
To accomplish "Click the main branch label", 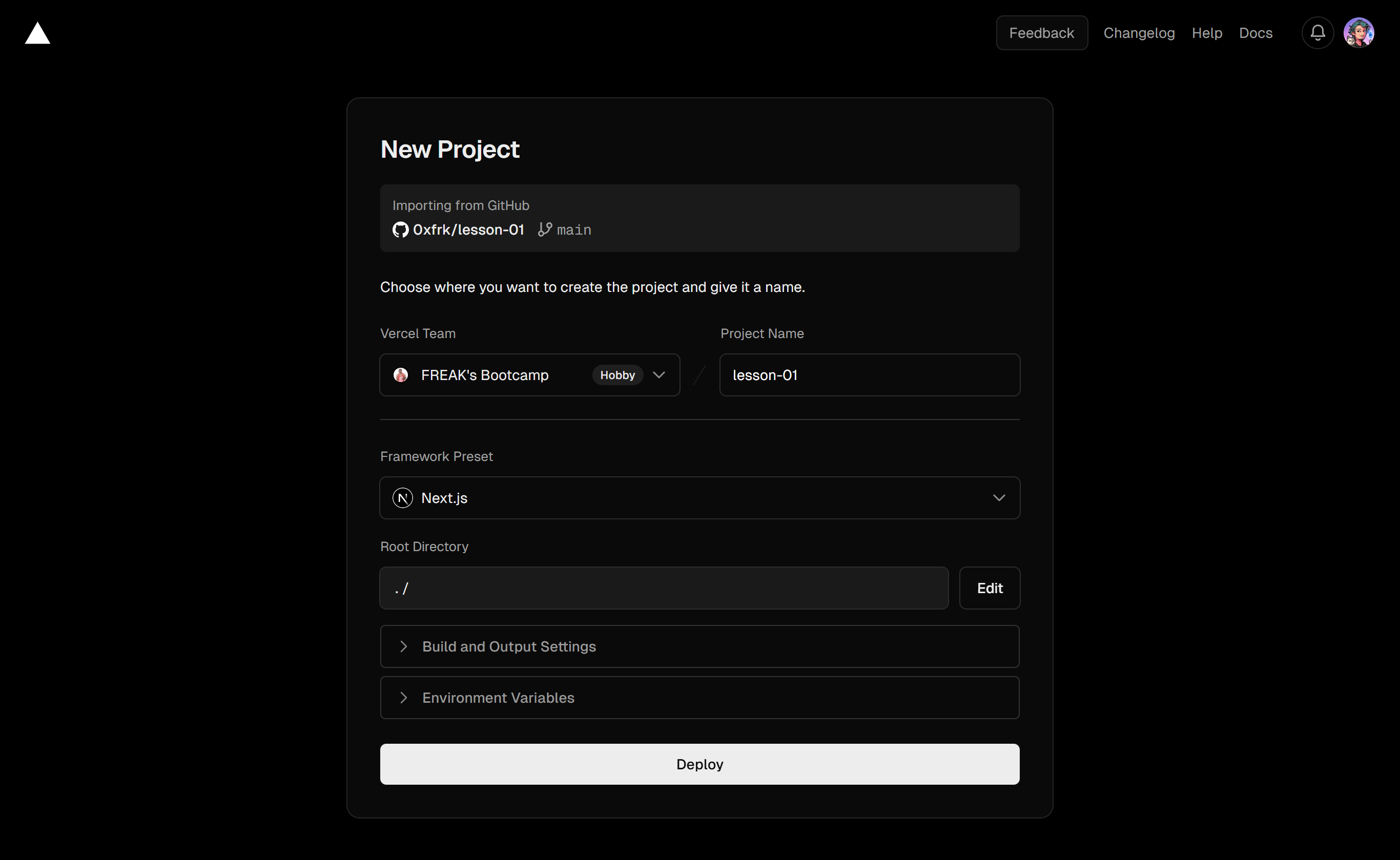I will pos(574,230).
